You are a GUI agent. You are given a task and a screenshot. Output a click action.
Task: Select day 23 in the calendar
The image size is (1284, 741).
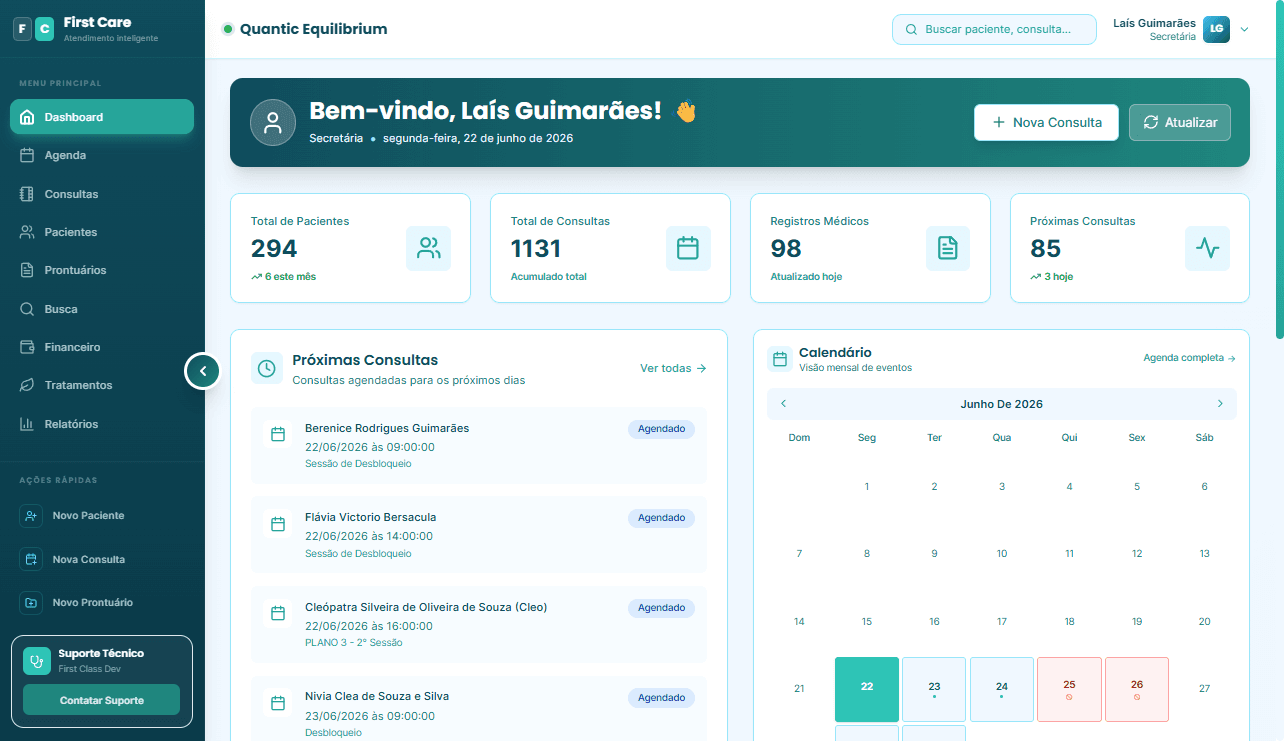point(934,689)
